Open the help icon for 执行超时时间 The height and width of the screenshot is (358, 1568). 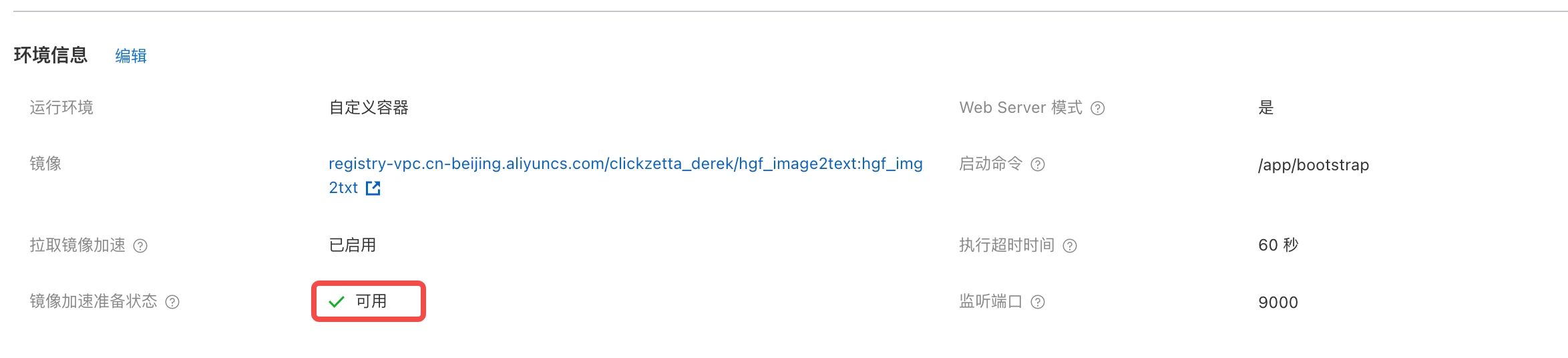[x=1070, y=246]
